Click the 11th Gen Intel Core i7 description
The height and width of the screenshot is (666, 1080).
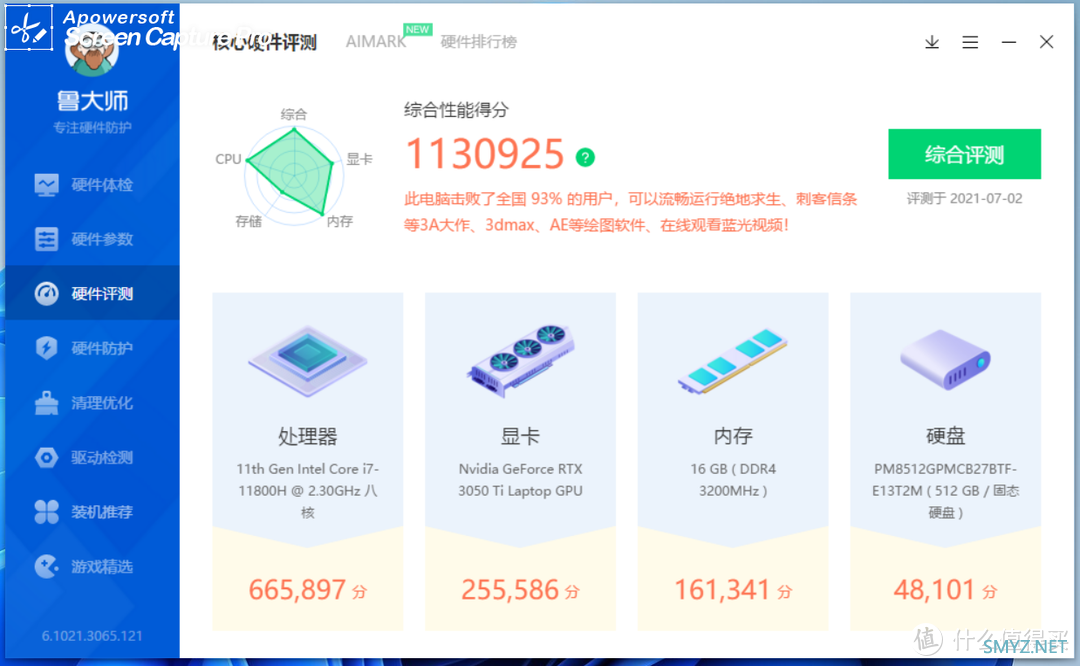tap(307, 490)
